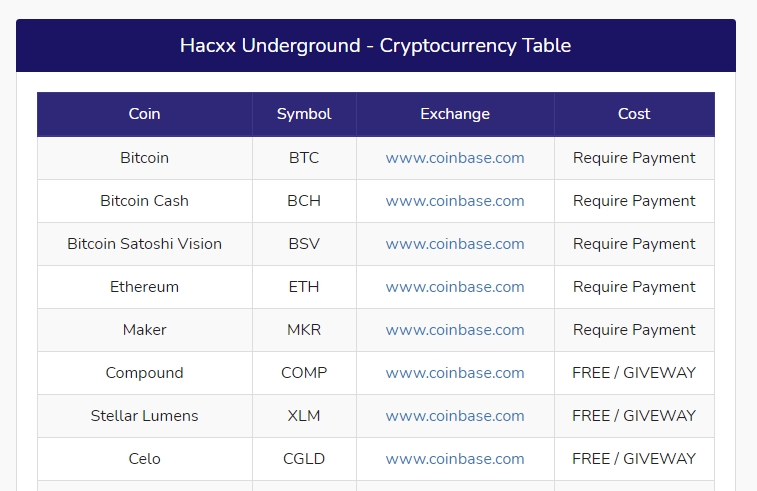Viewport: 757px width, 491px height.
Task: Visit the Ethereum exchange link
Action: click(x=455, y=287)
